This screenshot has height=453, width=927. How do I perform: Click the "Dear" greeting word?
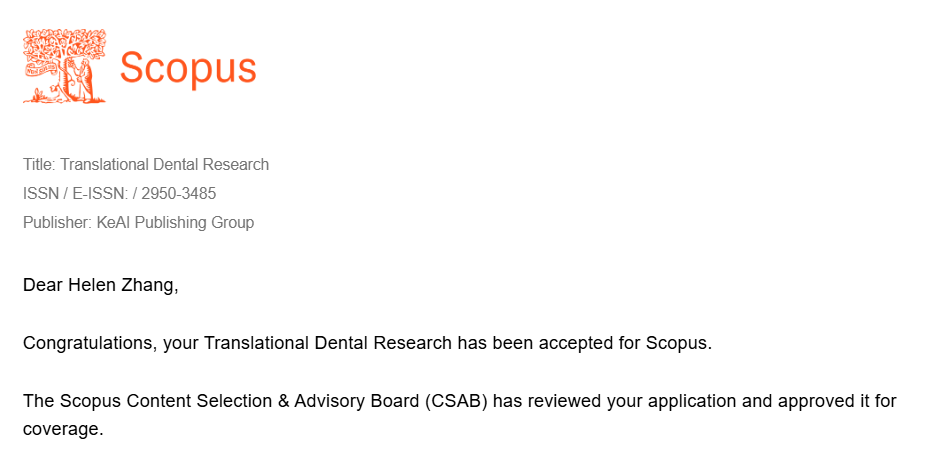pyautogui.click(x=43, y=285)
